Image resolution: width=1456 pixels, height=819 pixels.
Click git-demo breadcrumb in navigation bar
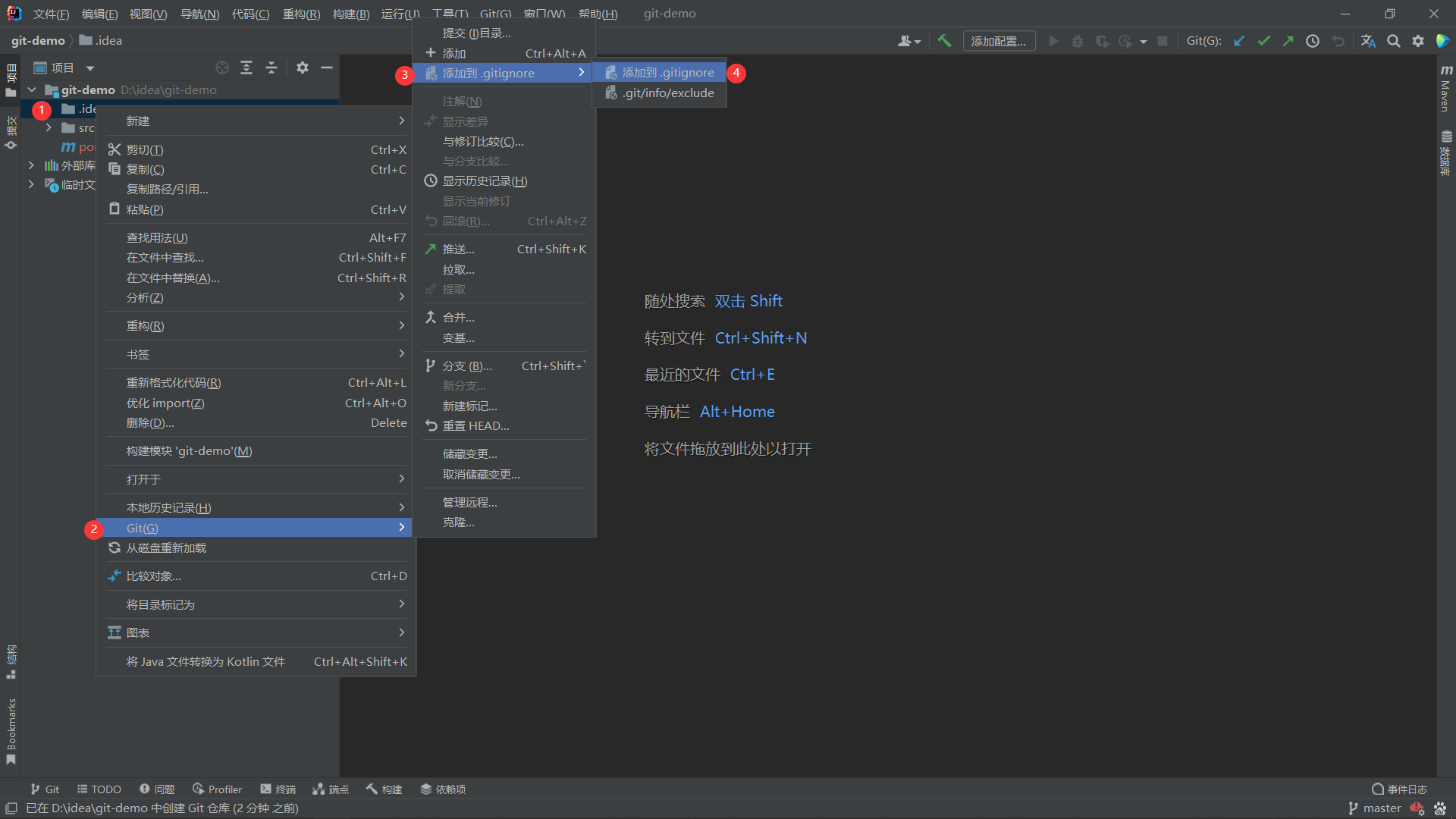pyautogui.click(x=38, y=40)
